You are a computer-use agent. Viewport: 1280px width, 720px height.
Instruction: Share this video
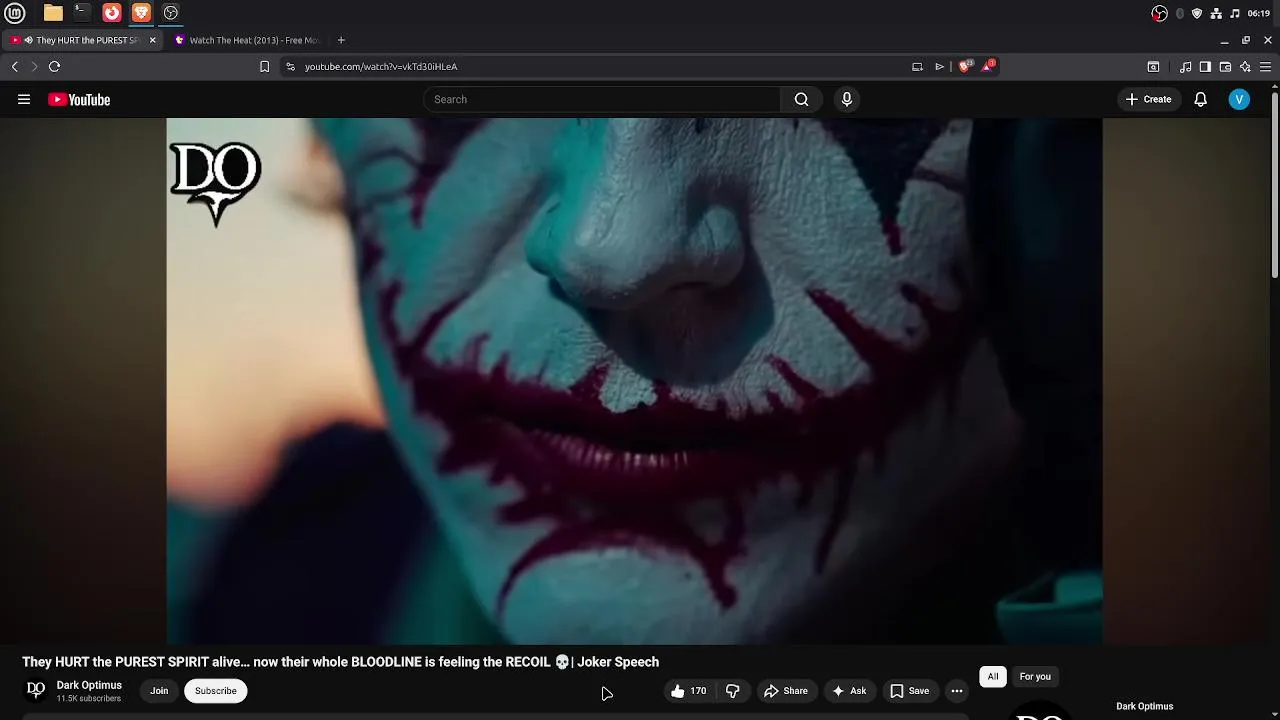coord(786,691)
